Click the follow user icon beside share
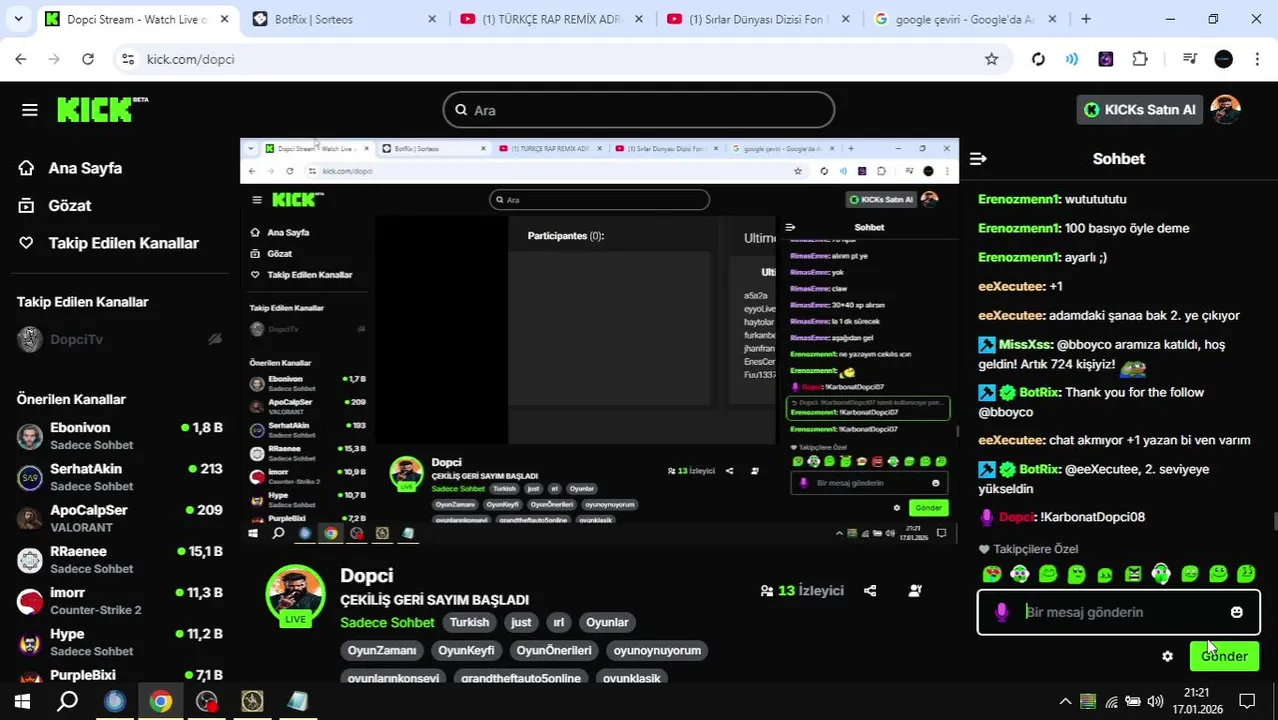Image resolution: width=1278 pixels, height=720 pixels. 914,590
